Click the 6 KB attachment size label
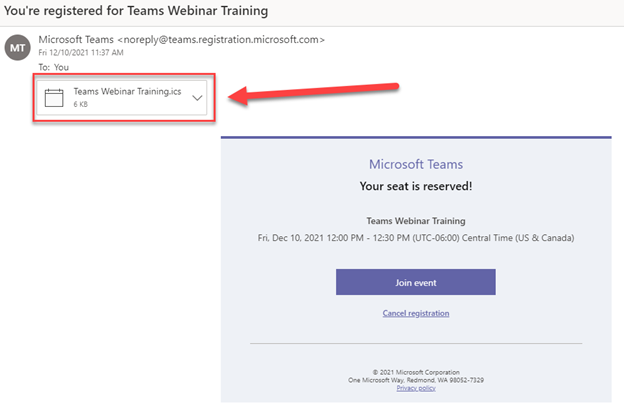The image size is (624, 409). pyautogui.click(x=80, y=104)
